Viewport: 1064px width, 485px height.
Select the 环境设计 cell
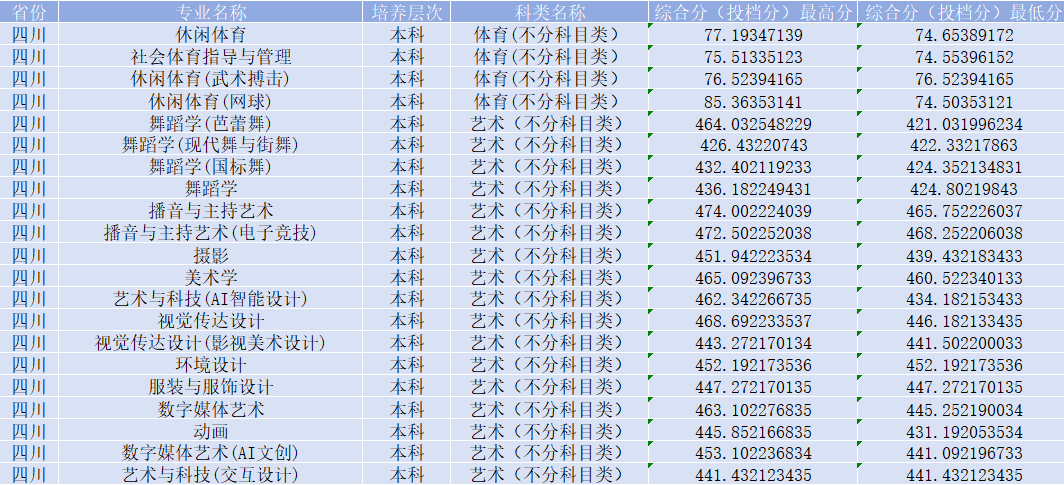coord(211,366)
